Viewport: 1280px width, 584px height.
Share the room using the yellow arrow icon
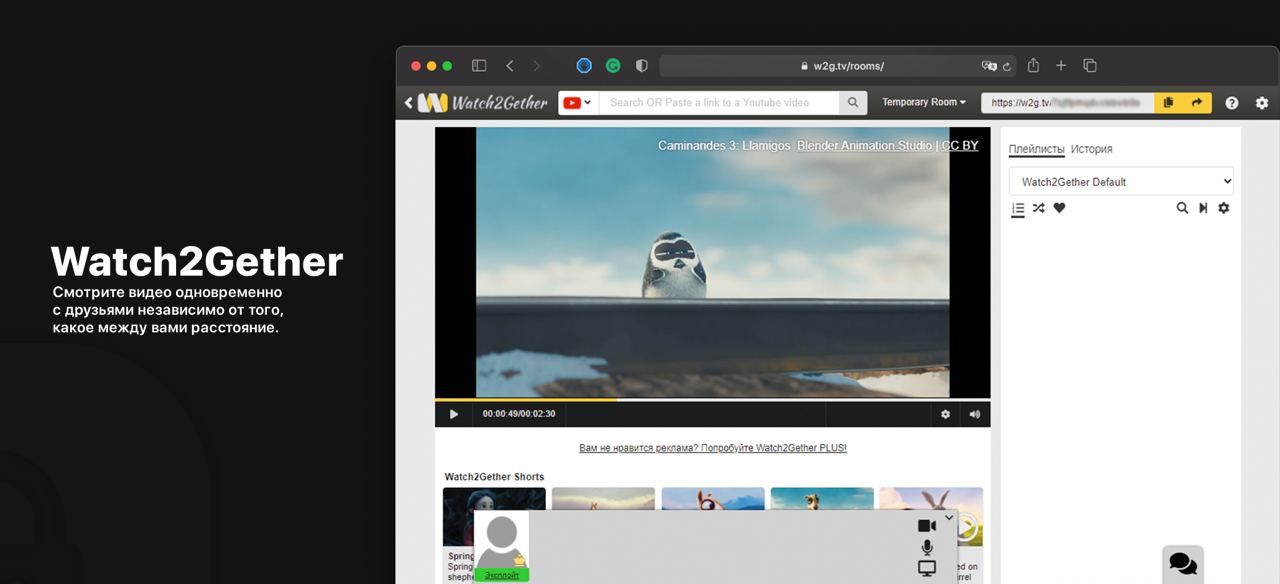tap(1197, 102)
